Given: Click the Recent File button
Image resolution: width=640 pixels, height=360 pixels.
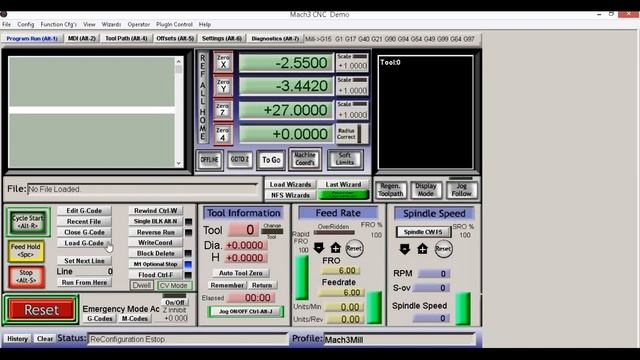Looking at the screenshot, I should [84, 221].
